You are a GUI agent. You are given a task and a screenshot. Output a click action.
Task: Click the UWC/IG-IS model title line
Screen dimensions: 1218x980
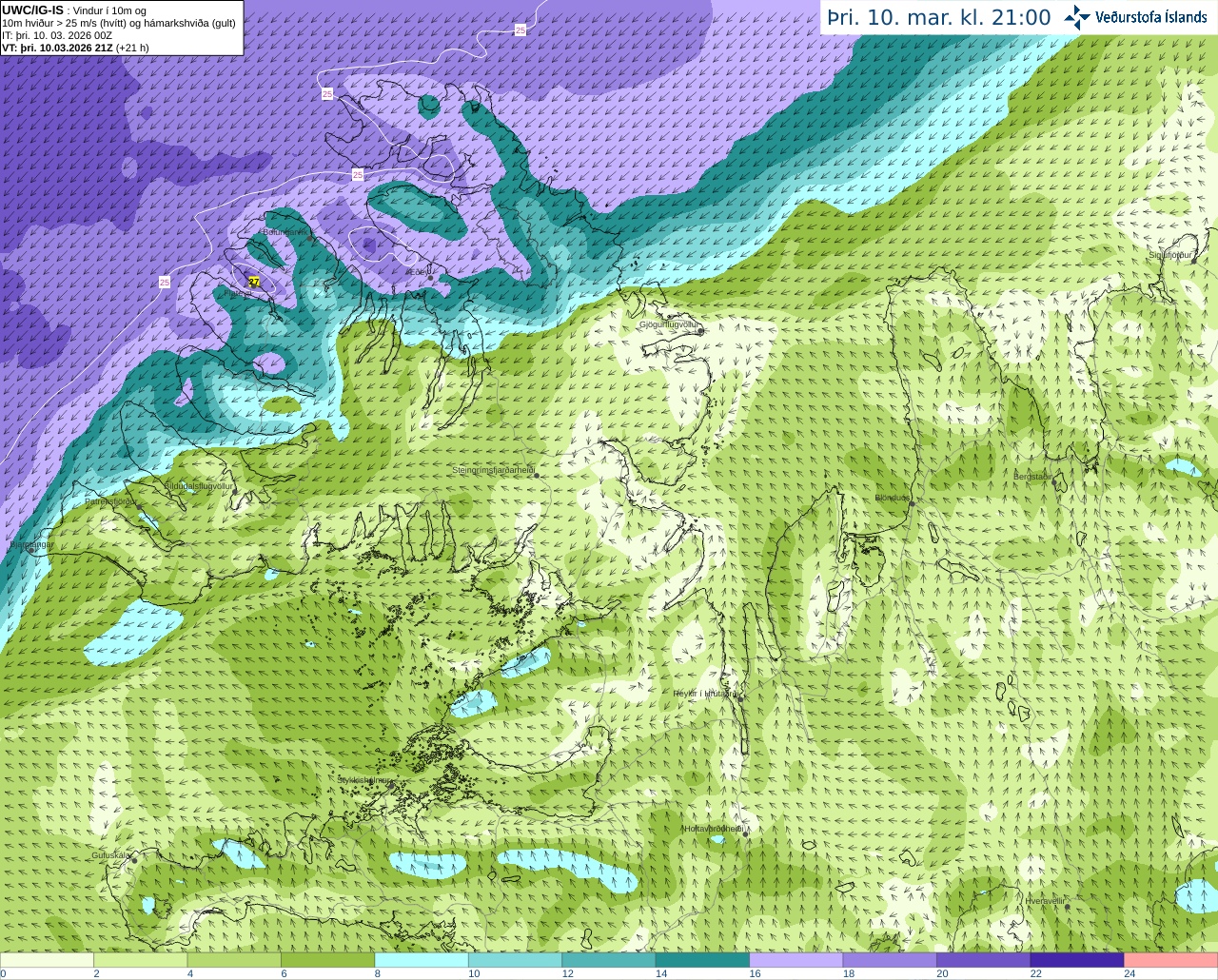pyautogui.click(x=73, y=10)
